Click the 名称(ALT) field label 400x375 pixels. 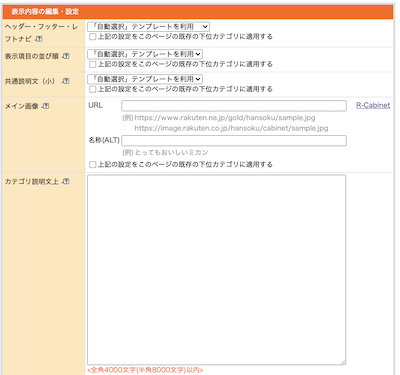click(x=104, y=140)
